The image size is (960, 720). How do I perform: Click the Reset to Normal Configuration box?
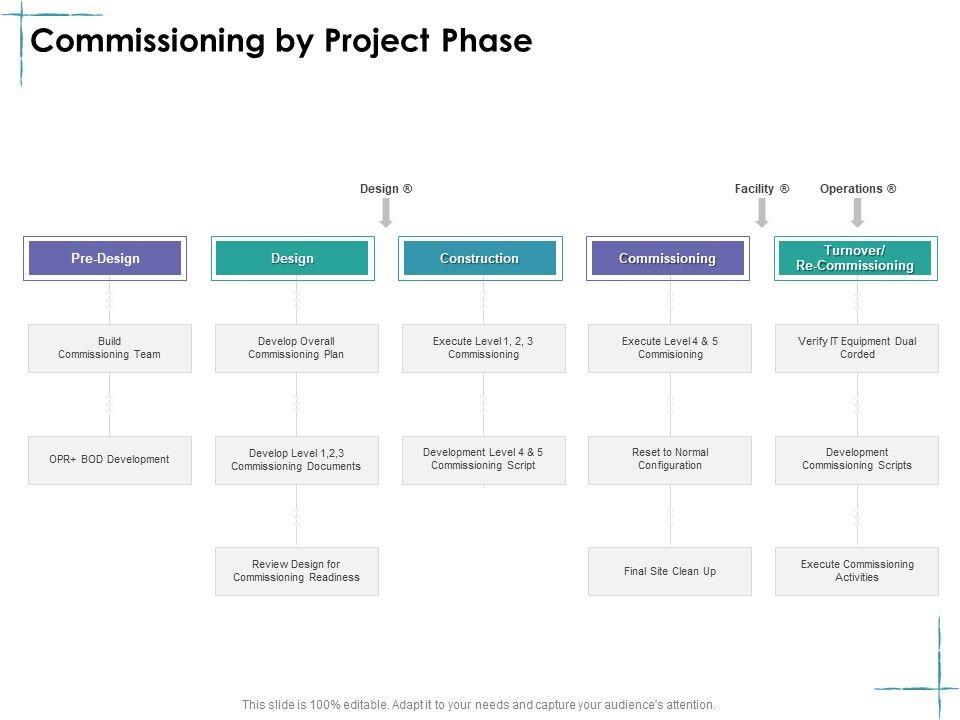pyautogui.click(x=670, y=460)
